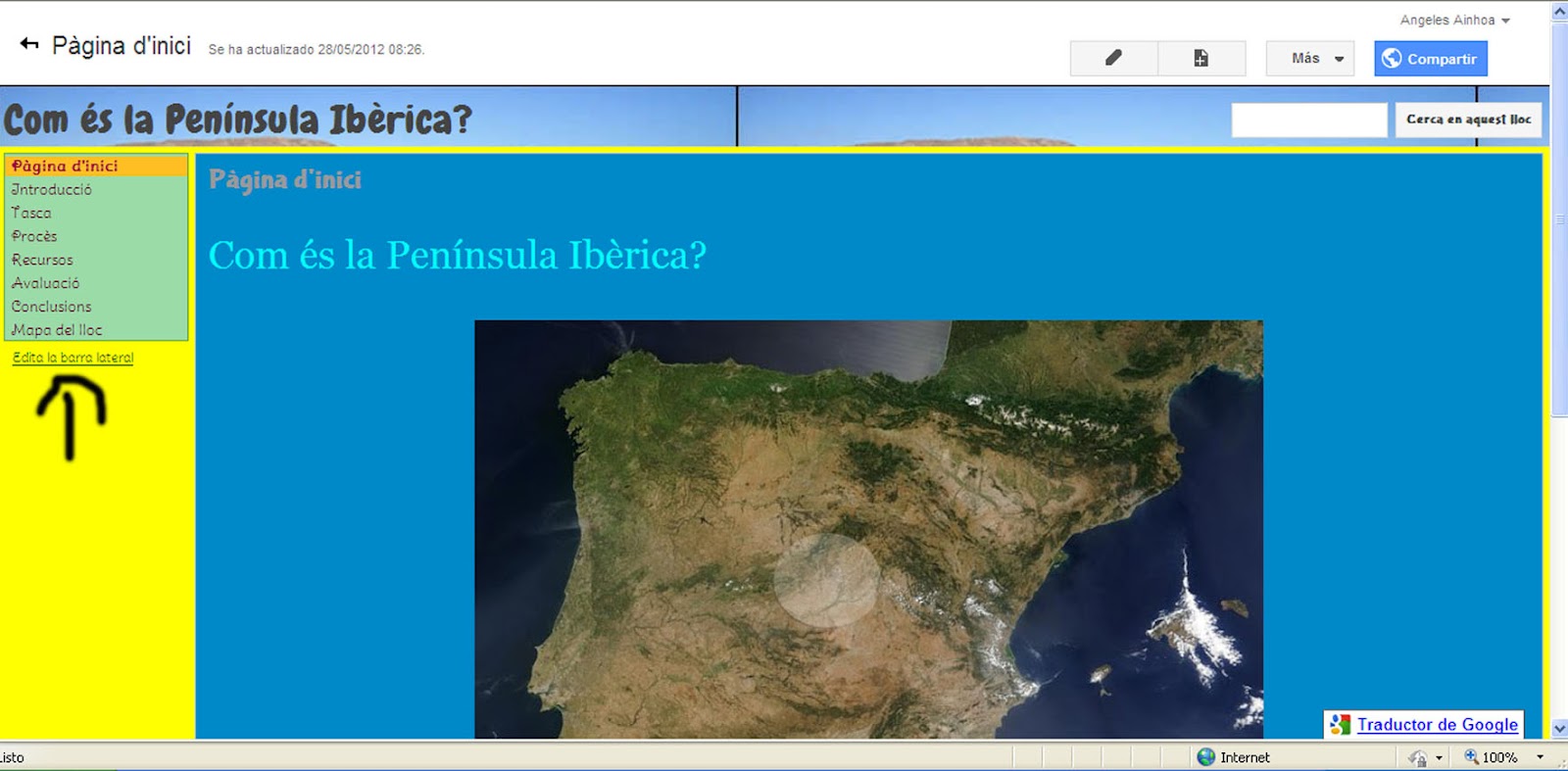Click the scrollbar up arrow
Viewport: 1568px width, 771px height.
[1559, 12]
